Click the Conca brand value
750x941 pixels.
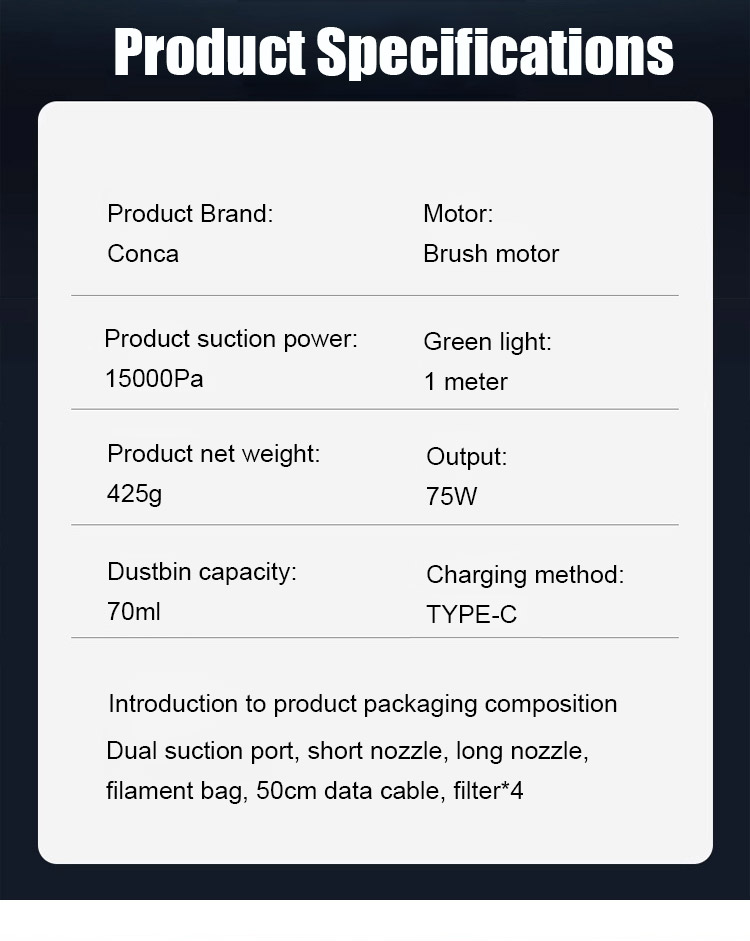click(x=143, y=254)
